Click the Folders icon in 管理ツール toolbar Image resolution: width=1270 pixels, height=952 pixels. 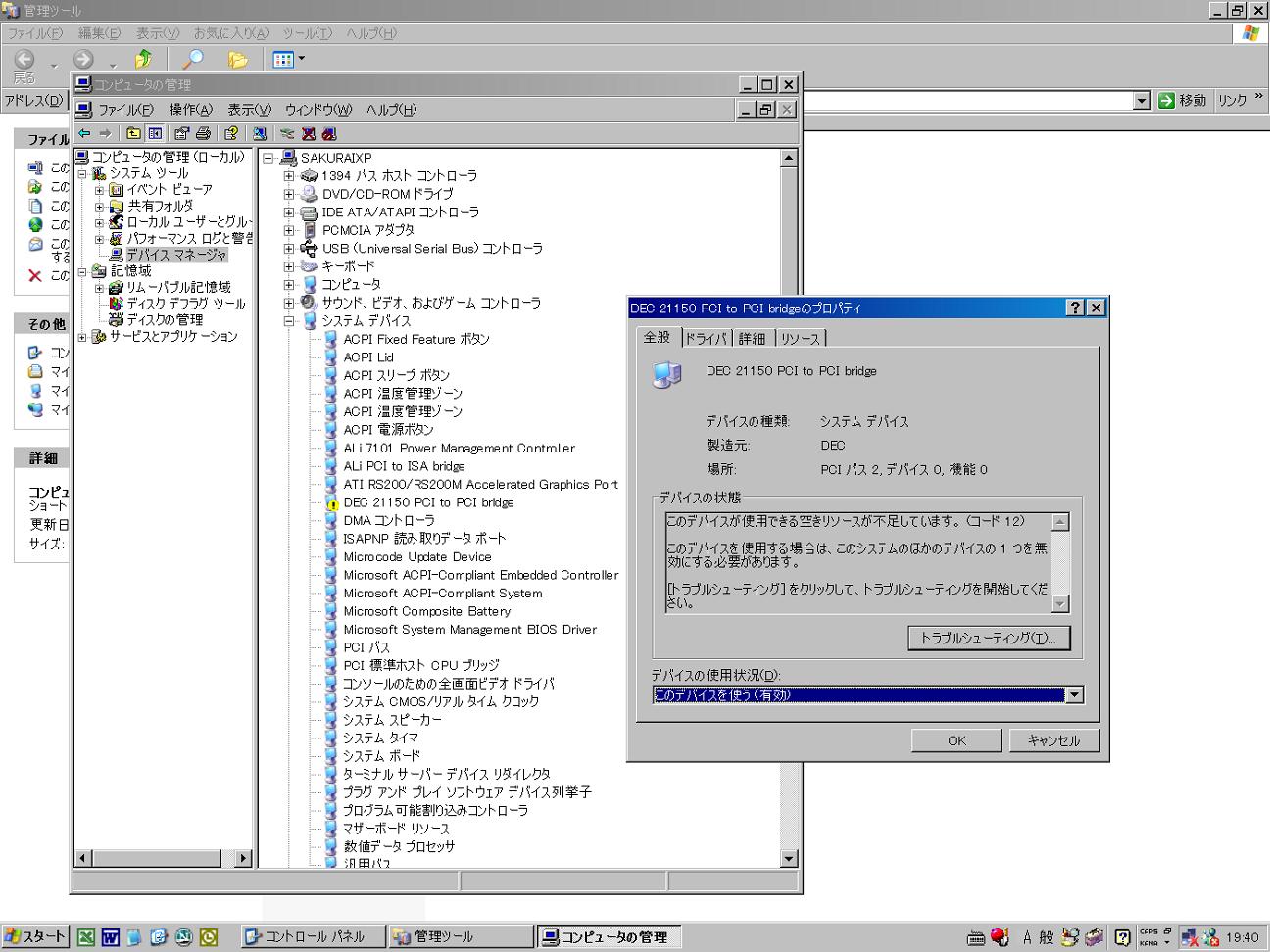pos(237,60)
